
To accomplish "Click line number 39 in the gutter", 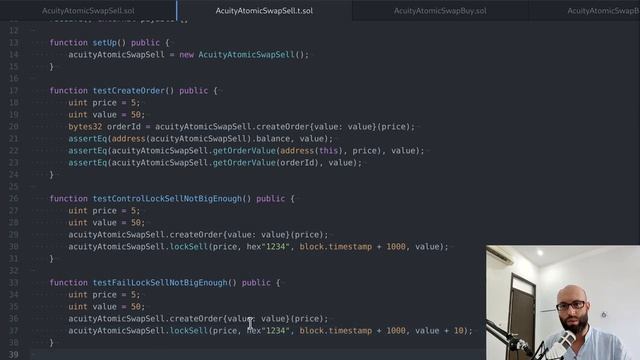I will point(13,355).
